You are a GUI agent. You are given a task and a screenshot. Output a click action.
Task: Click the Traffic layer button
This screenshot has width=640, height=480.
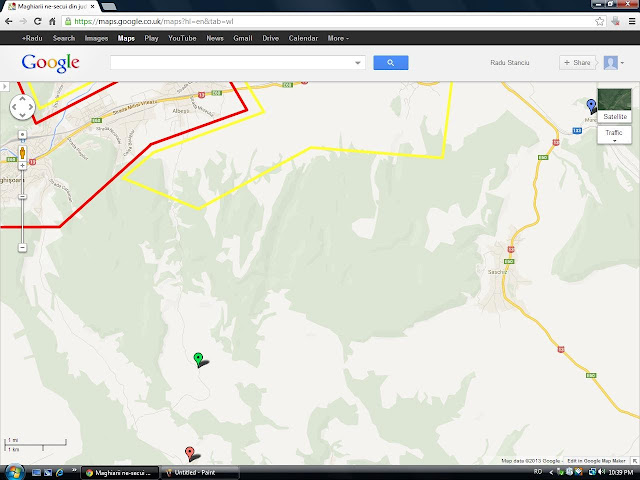tap(614, 135)
